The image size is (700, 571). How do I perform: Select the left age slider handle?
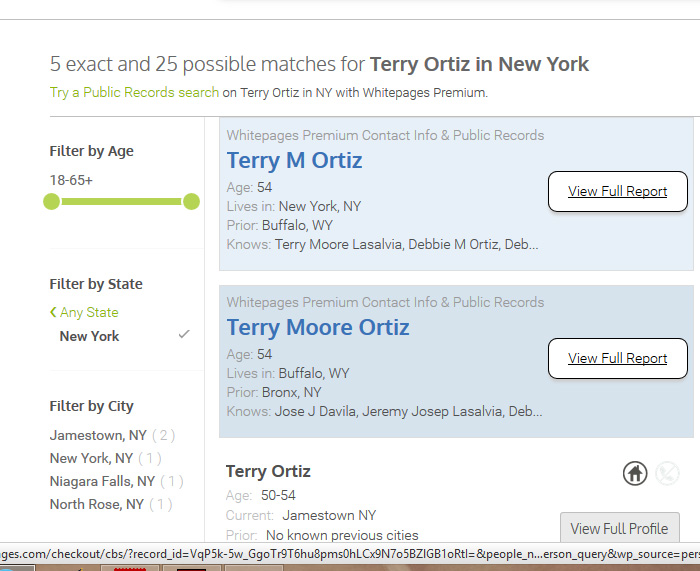[52, 201]
